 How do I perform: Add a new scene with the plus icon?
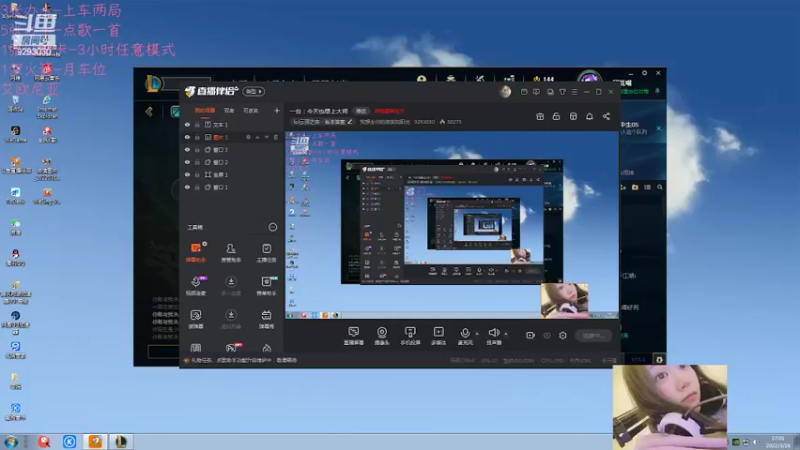pos(277,111)
